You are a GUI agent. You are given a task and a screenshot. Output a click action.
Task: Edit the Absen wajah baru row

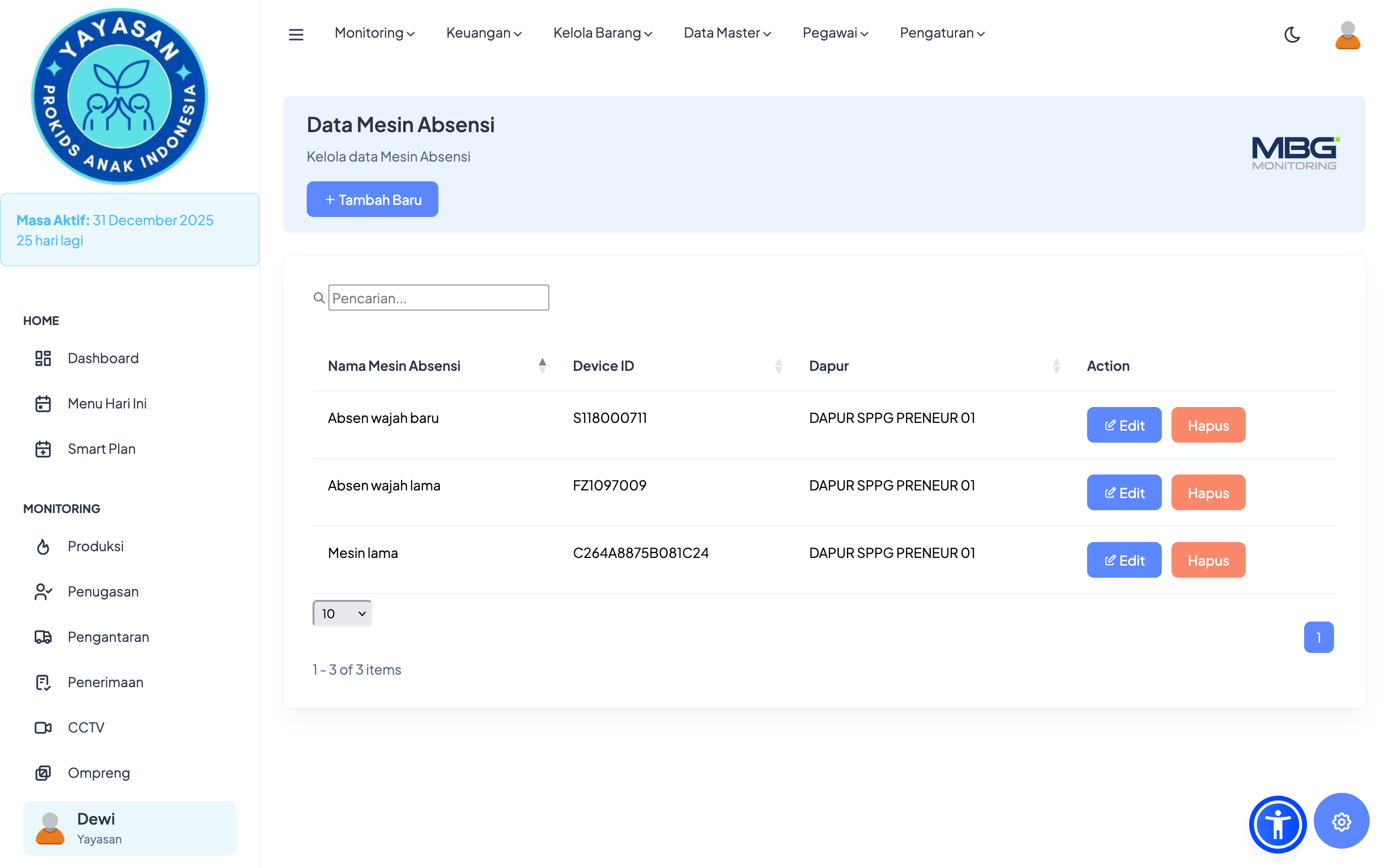[x=1123, y=425]
